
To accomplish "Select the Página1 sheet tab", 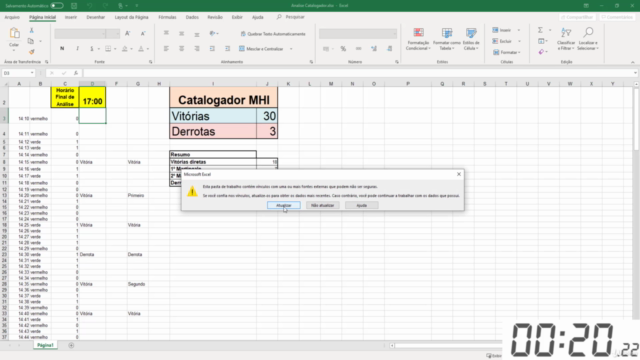I will [x=45, y=345].
